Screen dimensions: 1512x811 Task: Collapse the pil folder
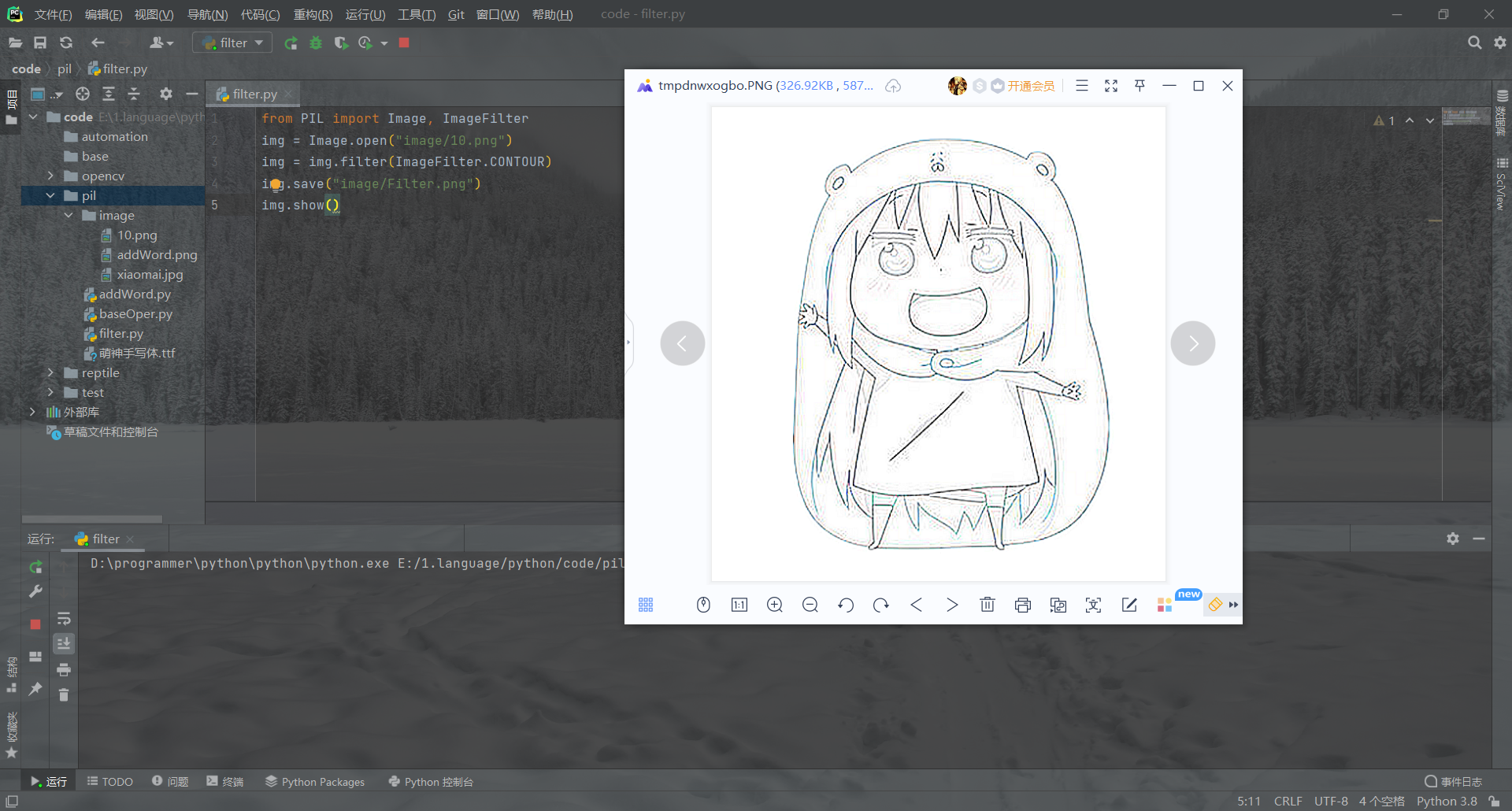point(50,195)
